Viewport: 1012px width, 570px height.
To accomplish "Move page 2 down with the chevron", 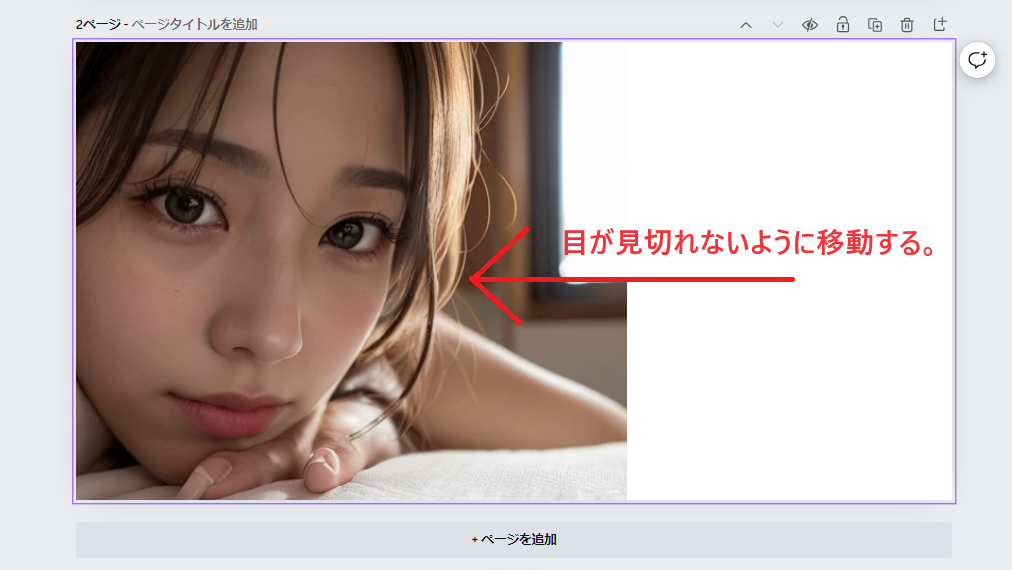I will [778, 25].
